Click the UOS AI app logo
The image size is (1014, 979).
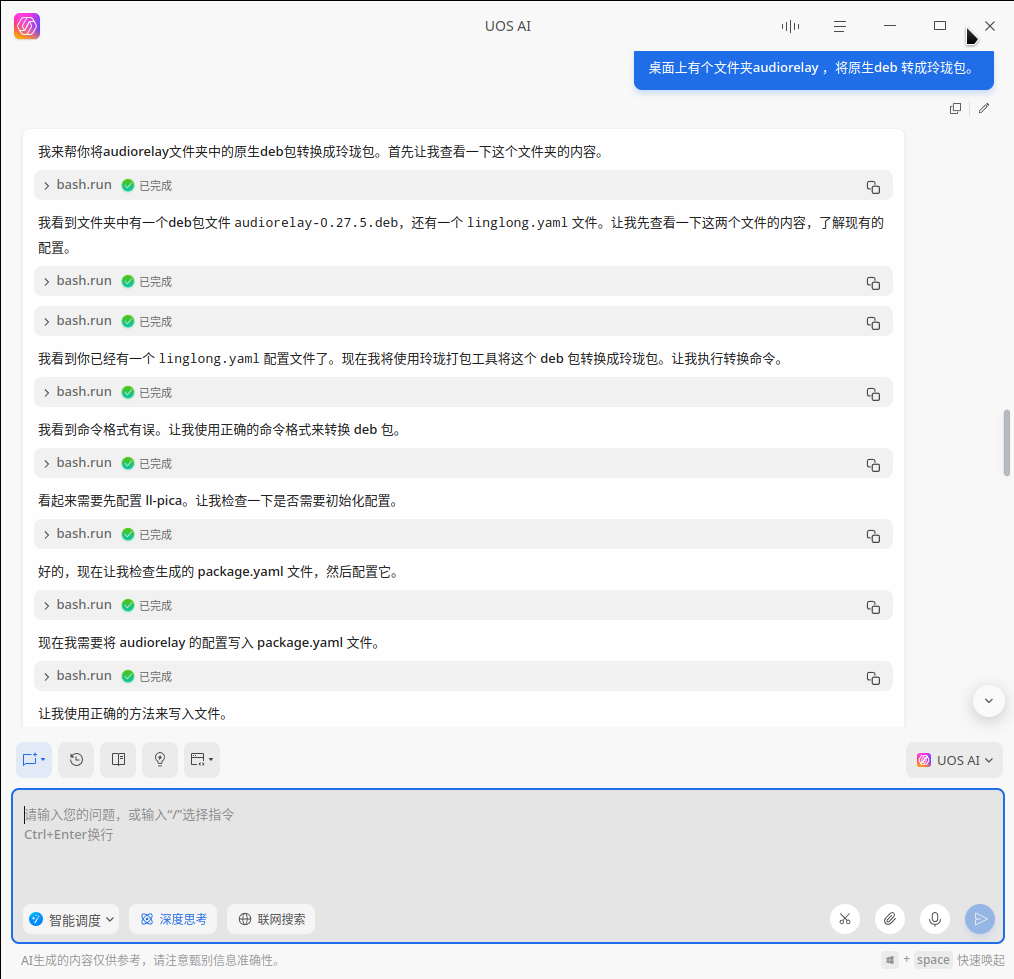pos(27,27)
